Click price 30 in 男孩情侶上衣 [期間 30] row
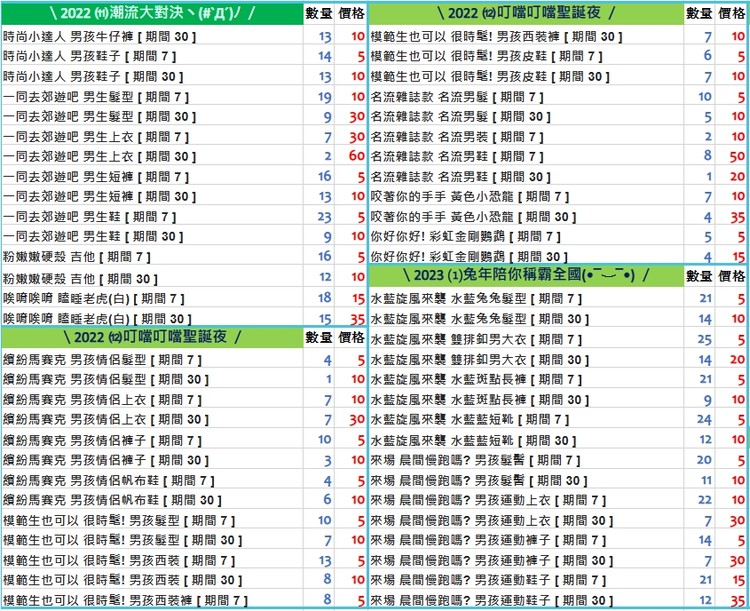The image size is (750, 611). pyautogui.click(x=357, y=420)
